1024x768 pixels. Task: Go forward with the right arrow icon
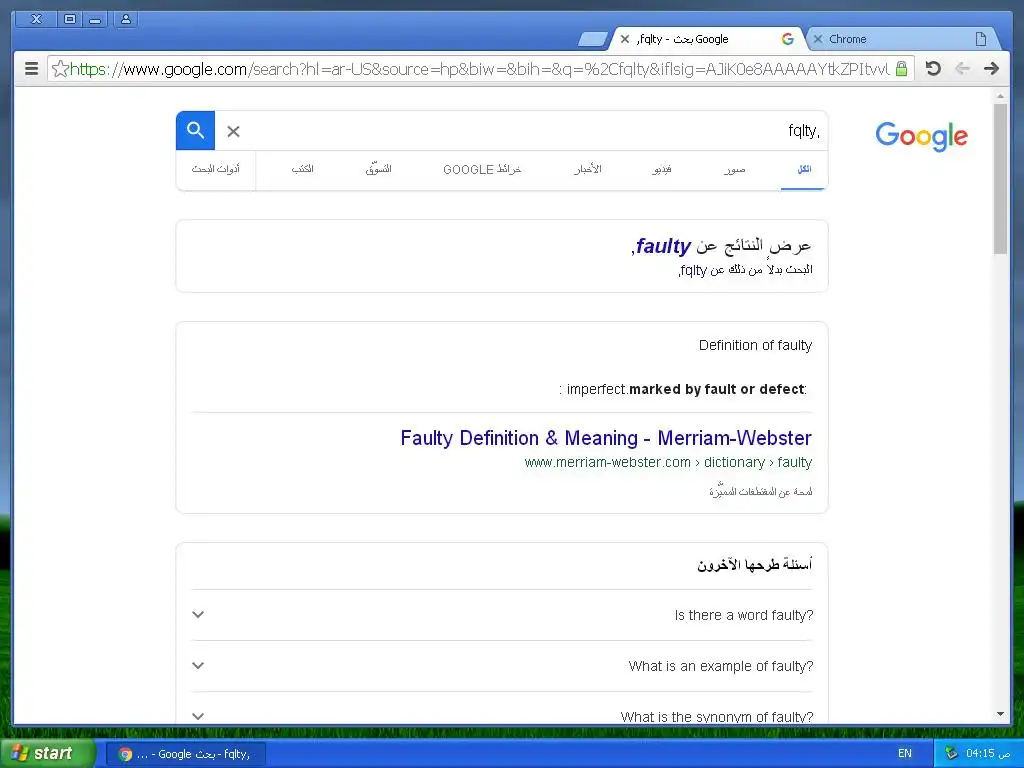click(991, 69)
